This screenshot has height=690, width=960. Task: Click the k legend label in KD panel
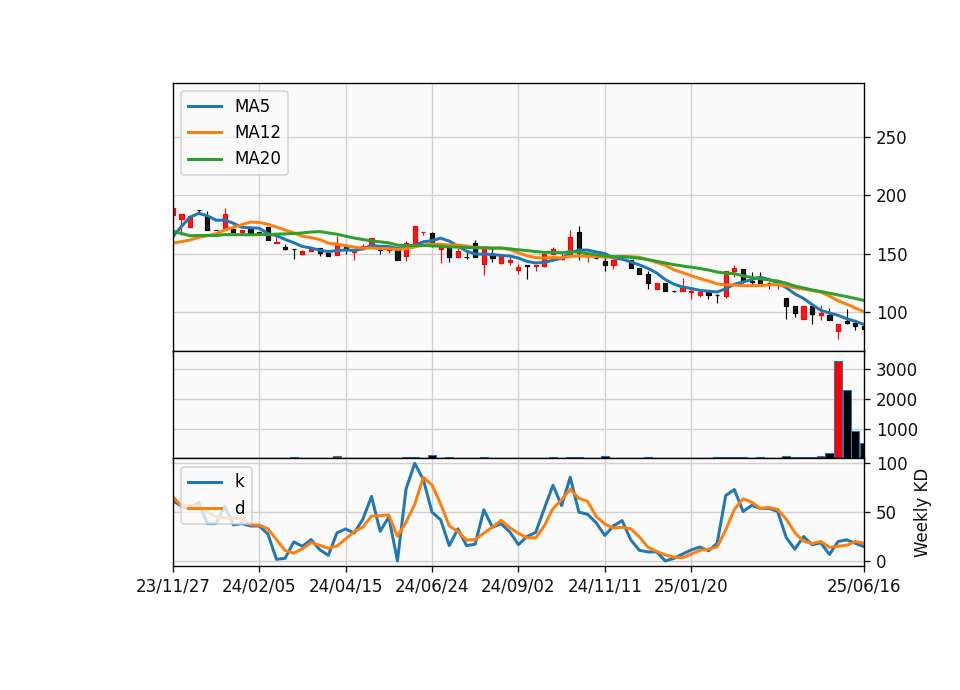[x=239, y=481]
